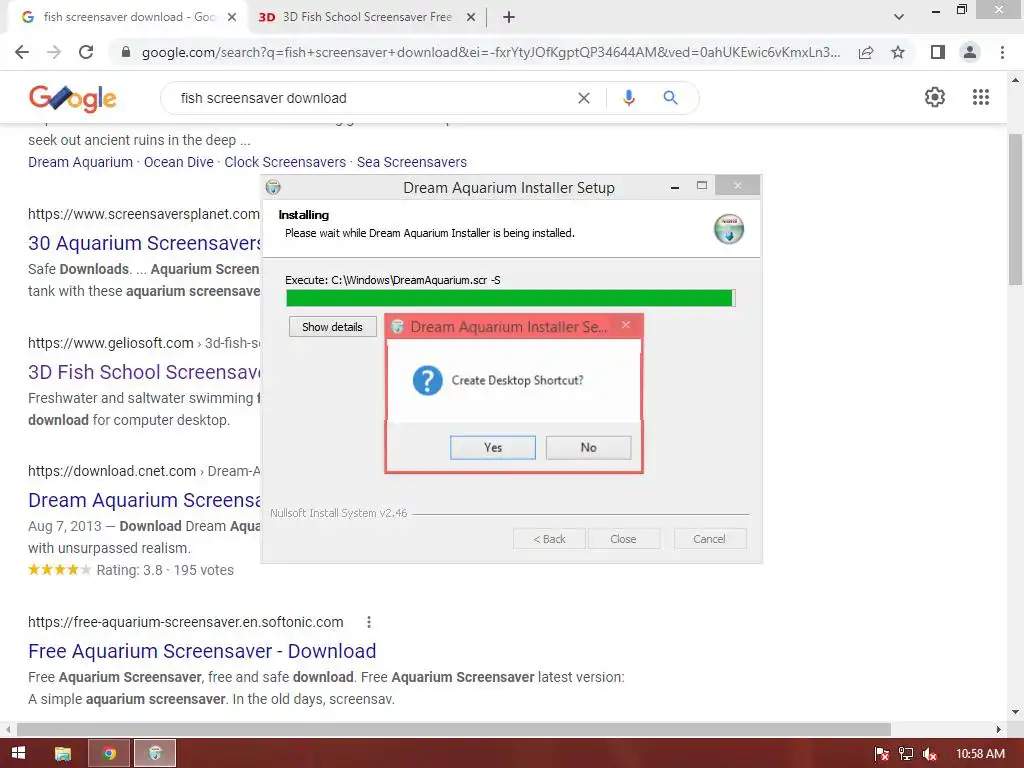Click the Google logo
The image size is (1024, 768).
click(x=72, y=99)
